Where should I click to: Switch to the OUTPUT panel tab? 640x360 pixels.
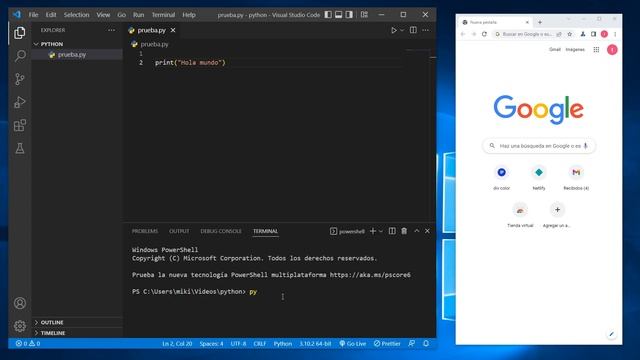click(179, 231)
